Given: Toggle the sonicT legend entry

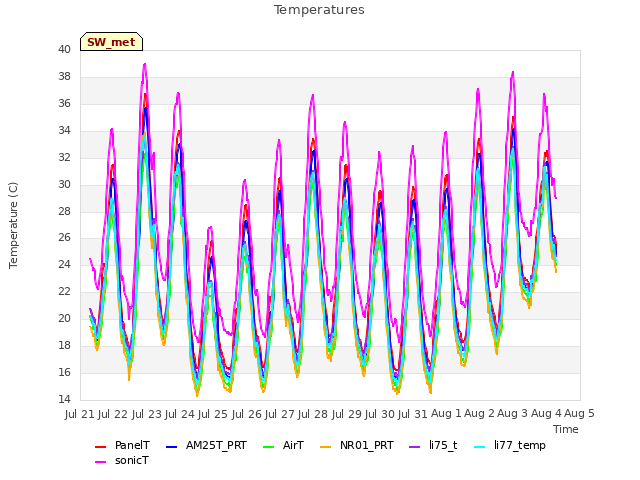Looking at the screenshot, I should 122,460.
